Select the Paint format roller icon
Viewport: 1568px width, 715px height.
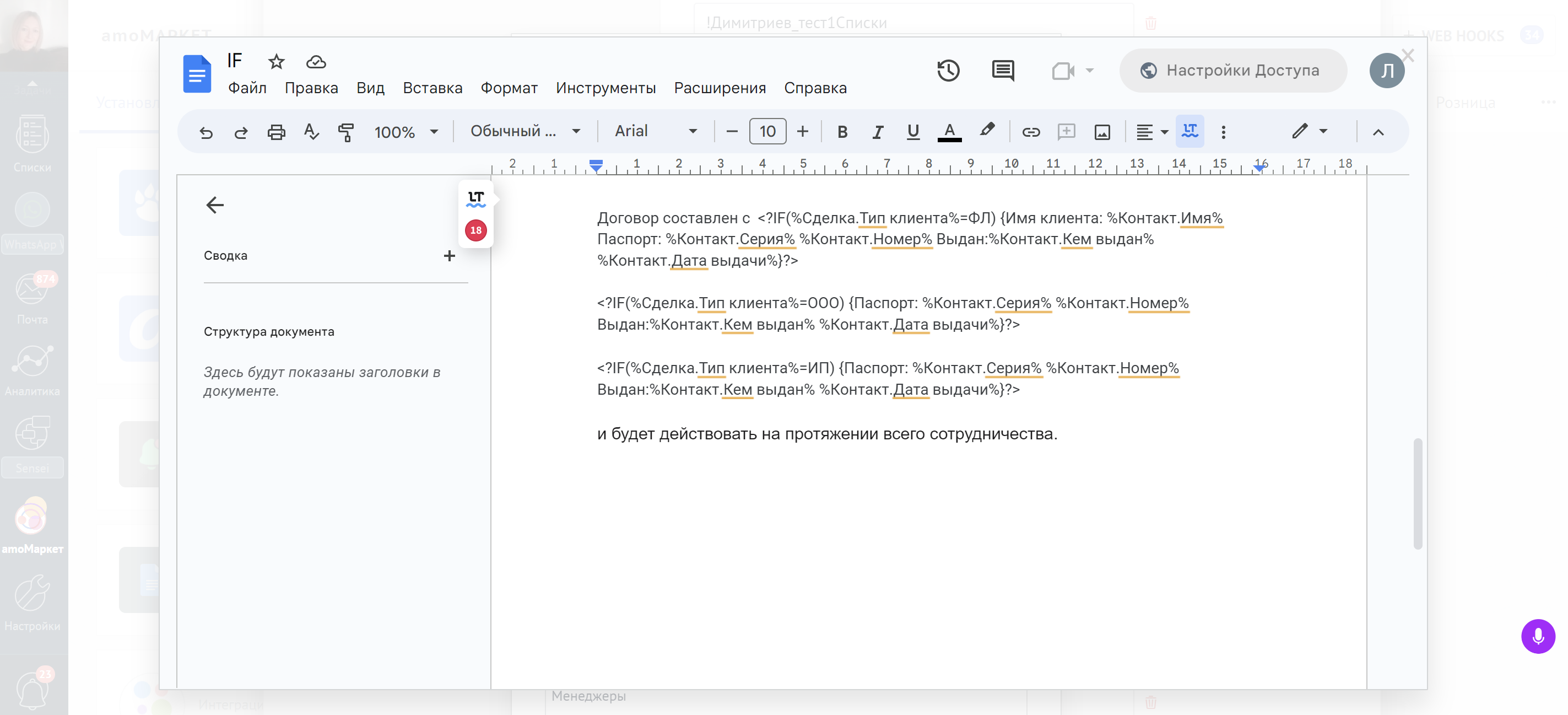point(347,132)
